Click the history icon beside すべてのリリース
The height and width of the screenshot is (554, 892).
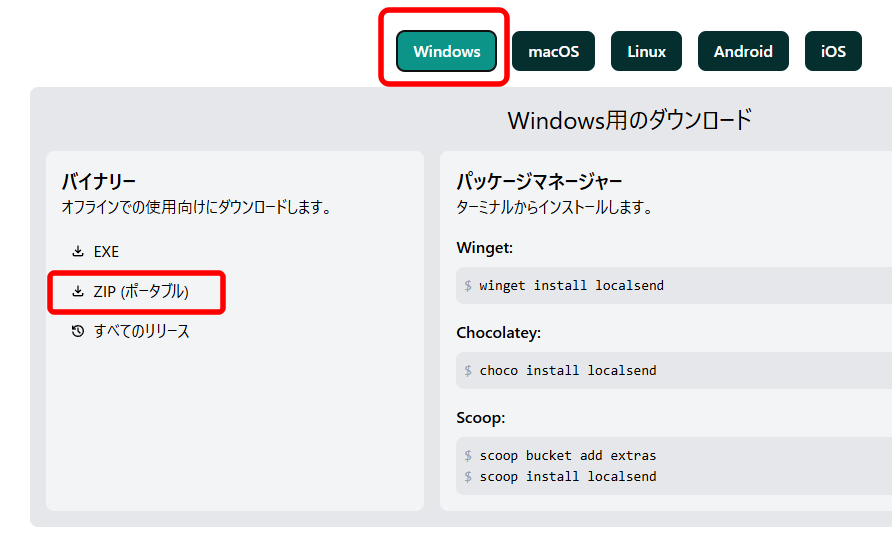pos(78,331)
